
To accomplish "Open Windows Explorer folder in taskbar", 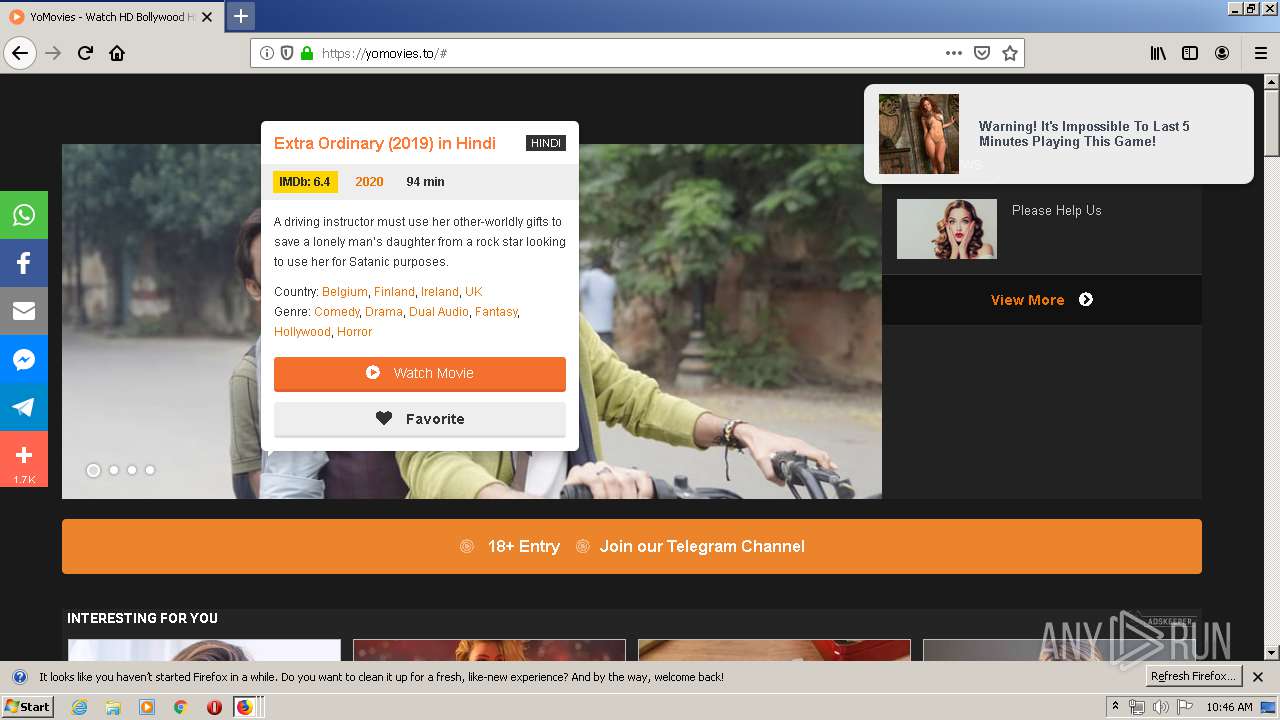I will [113, 707].
